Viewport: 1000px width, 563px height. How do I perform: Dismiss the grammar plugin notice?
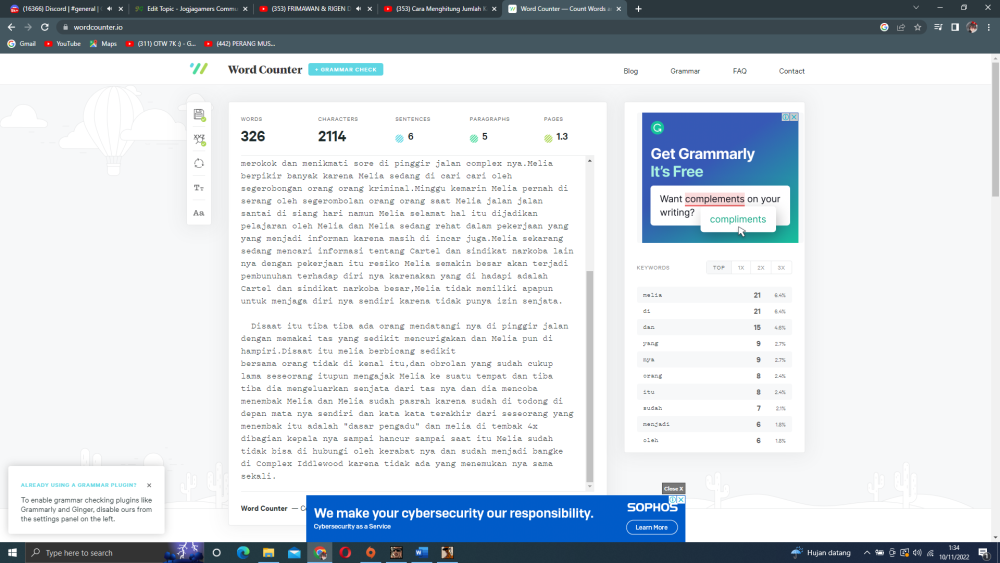149,485
